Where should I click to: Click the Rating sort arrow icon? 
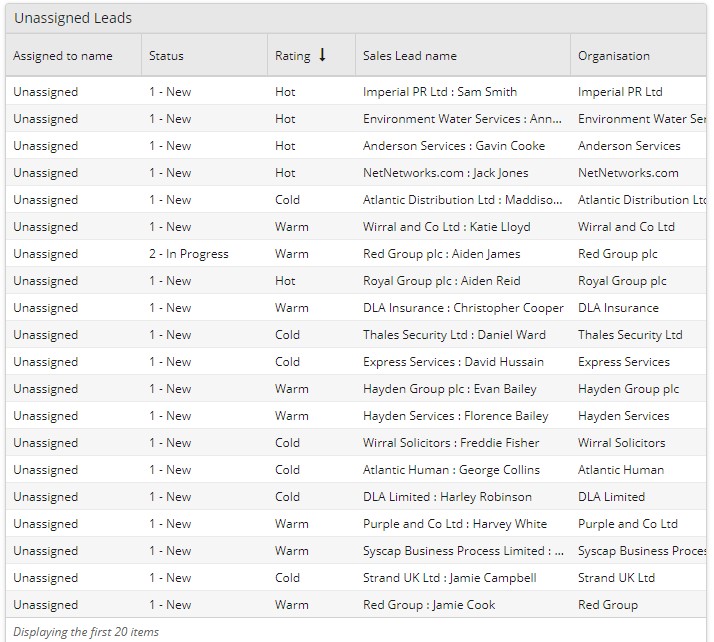(x=322, y=55)
